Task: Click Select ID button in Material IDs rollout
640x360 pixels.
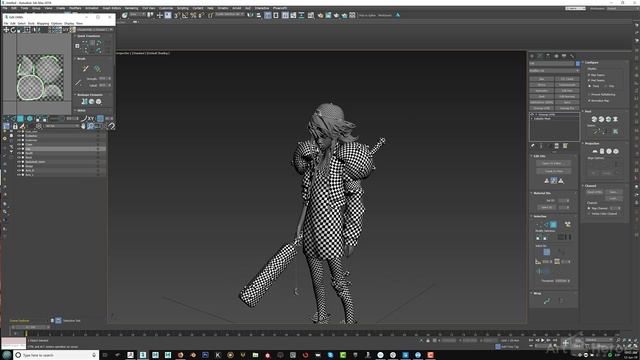Action: [547, 207]
